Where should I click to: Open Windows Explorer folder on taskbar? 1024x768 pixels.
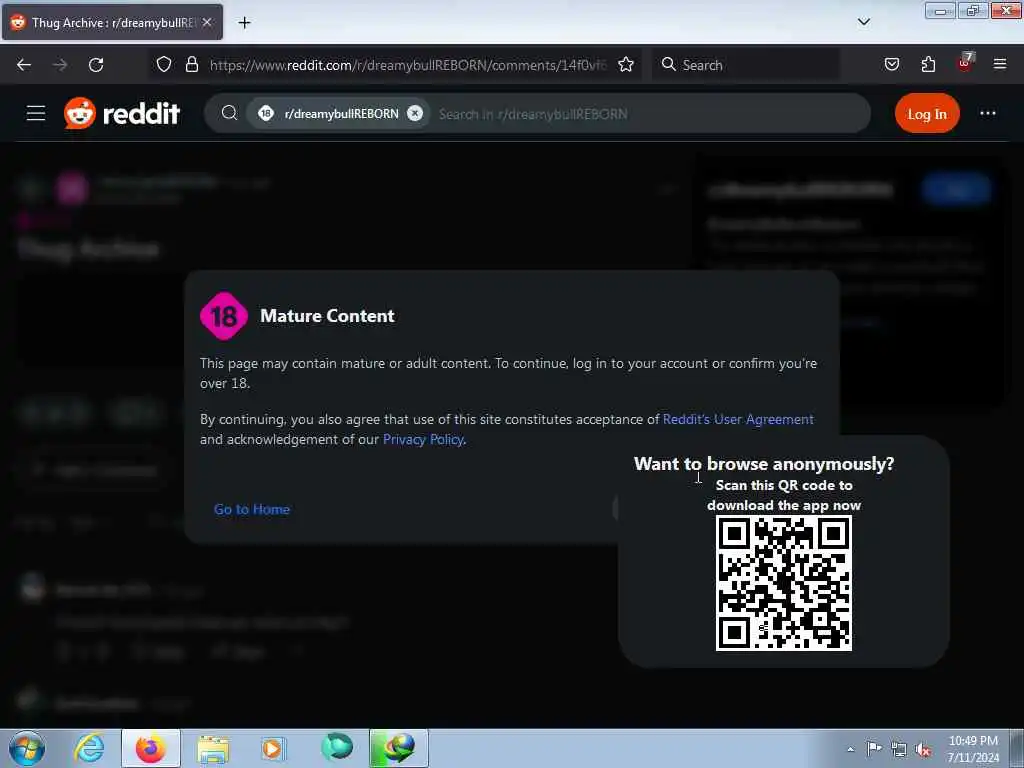(x=213, y=749)
